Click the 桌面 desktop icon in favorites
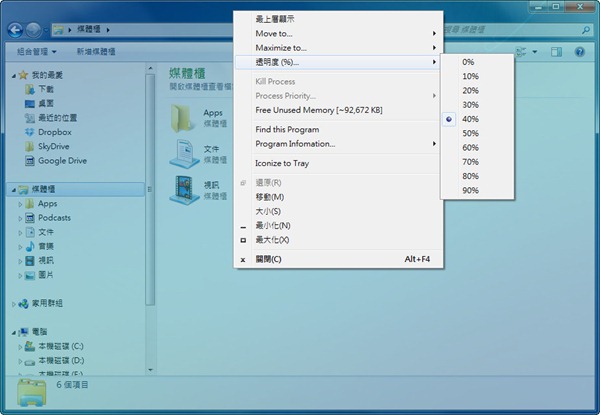 click(29, 104)
